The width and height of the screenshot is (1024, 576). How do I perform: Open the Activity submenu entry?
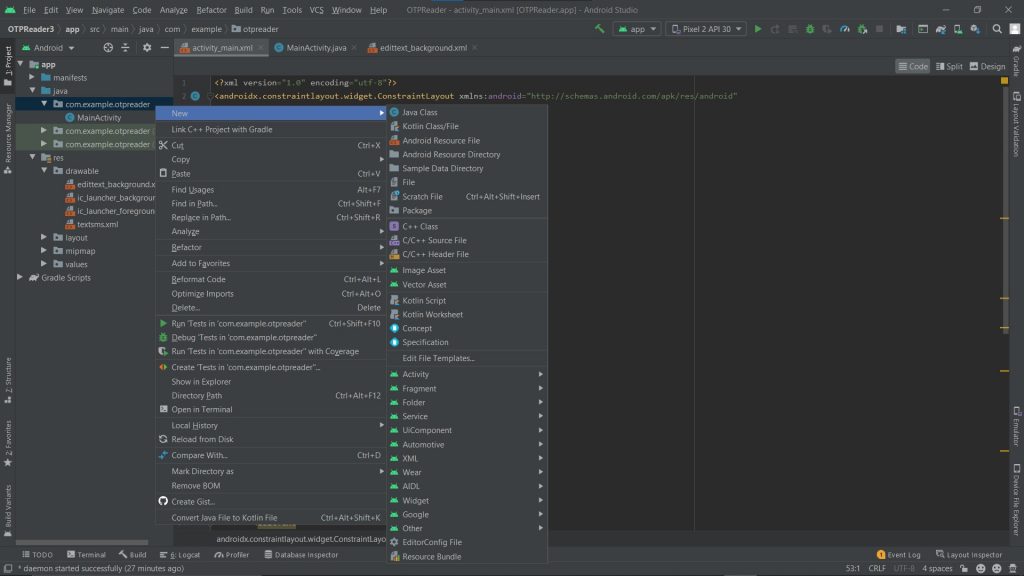pyautogui.click(x=467, y=374)
